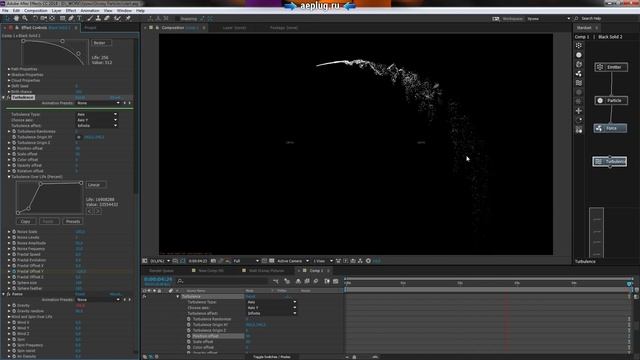Toggle stopwatch for Color offset in Effect Controls
Screen dimensions: 640x360
pyautogui.click(x=14, y=160)
